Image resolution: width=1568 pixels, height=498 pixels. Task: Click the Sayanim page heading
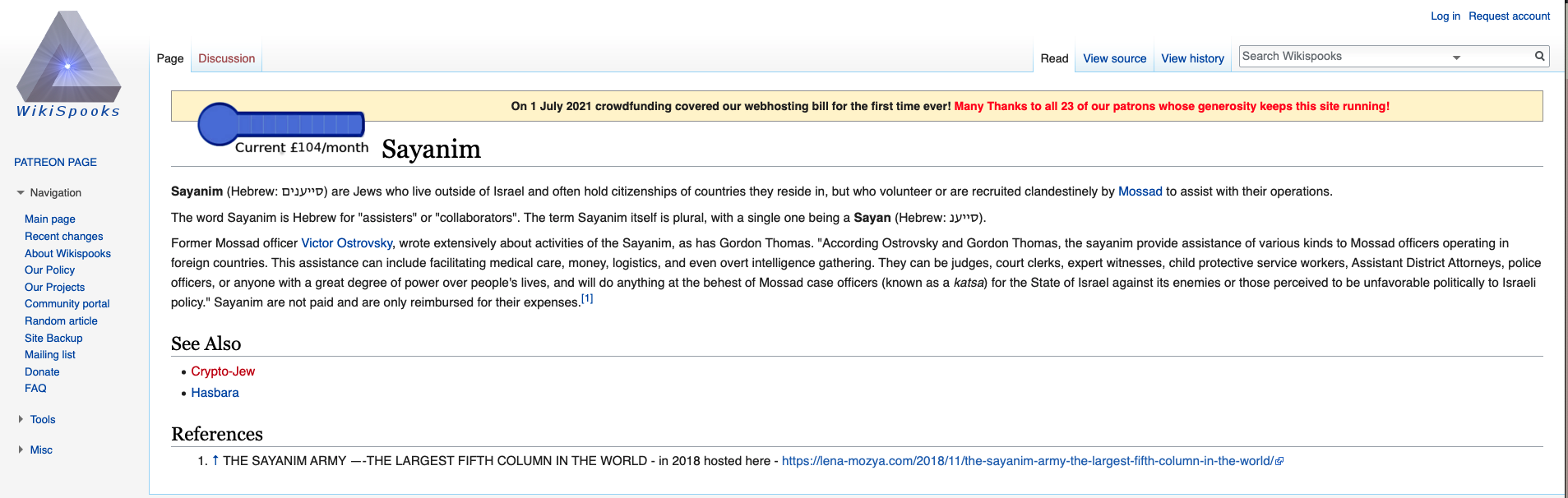pyautogui.click(x=431, y=149)
